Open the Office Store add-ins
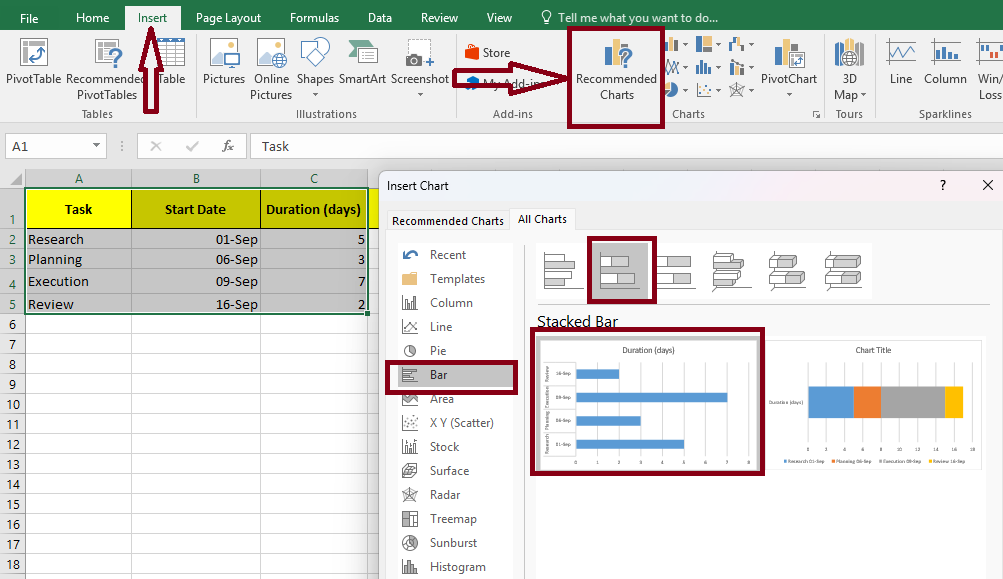Image resolution: width=1003 pixels, height=579 pixels. pos(487,53)
